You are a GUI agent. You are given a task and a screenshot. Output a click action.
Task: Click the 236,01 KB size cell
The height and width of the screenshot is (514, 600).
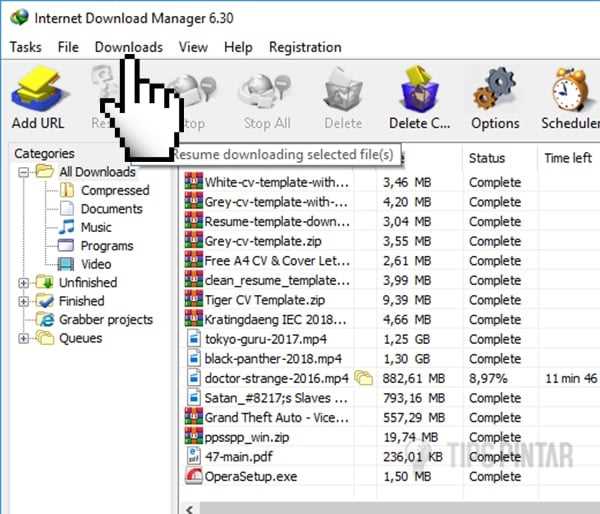point(413,457)
